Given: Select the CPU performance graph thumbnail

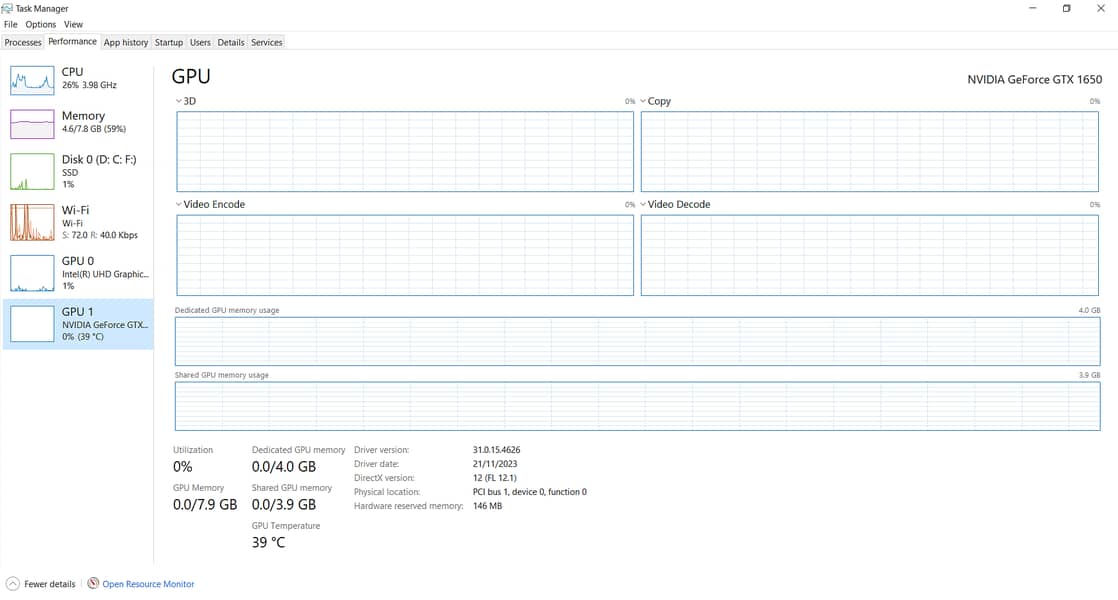Looking at the screenshot, I should click(31, 80).
